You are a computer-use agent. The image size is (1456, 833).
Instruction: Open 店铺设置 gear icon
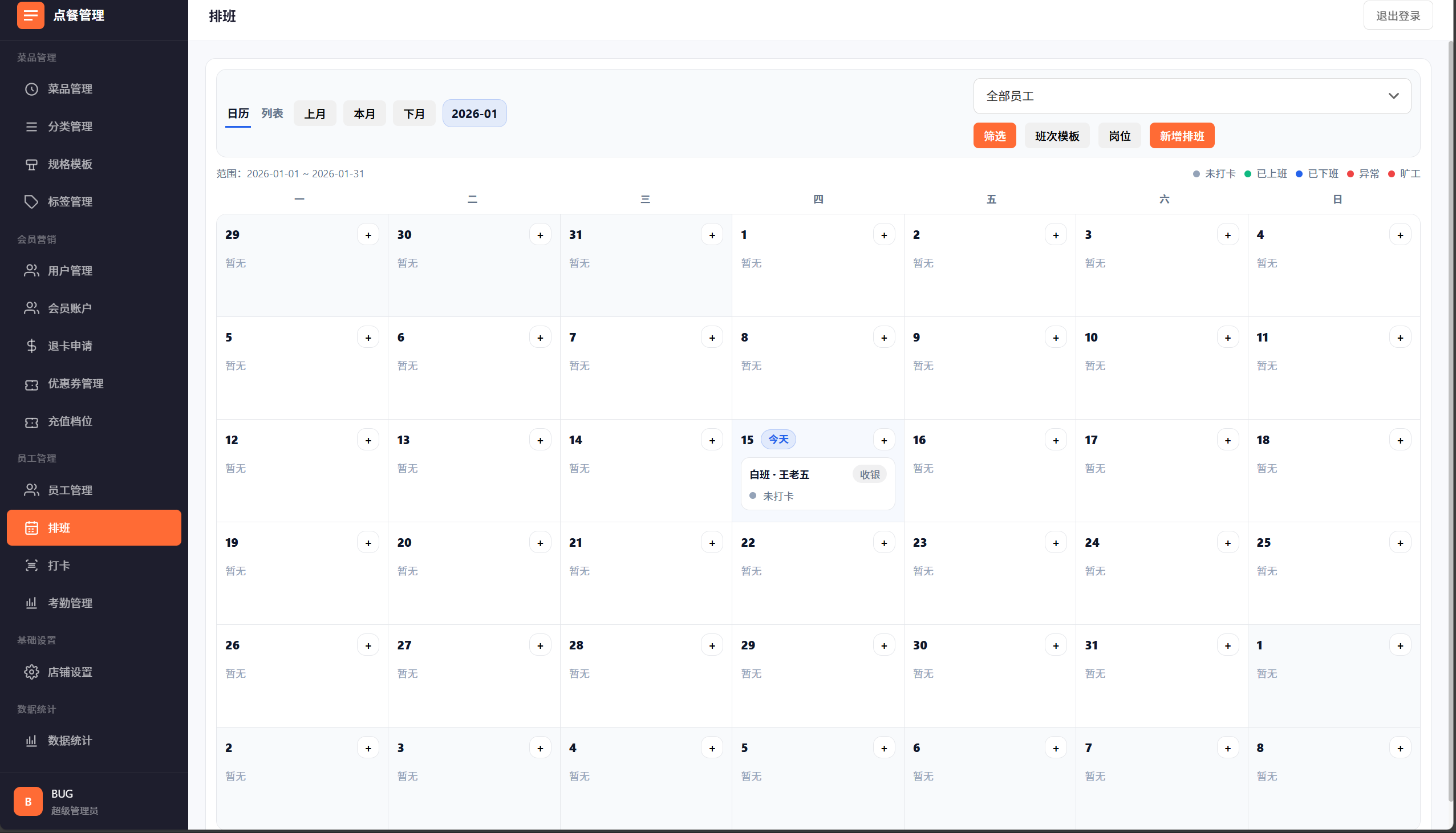click(x=31, y=672)
